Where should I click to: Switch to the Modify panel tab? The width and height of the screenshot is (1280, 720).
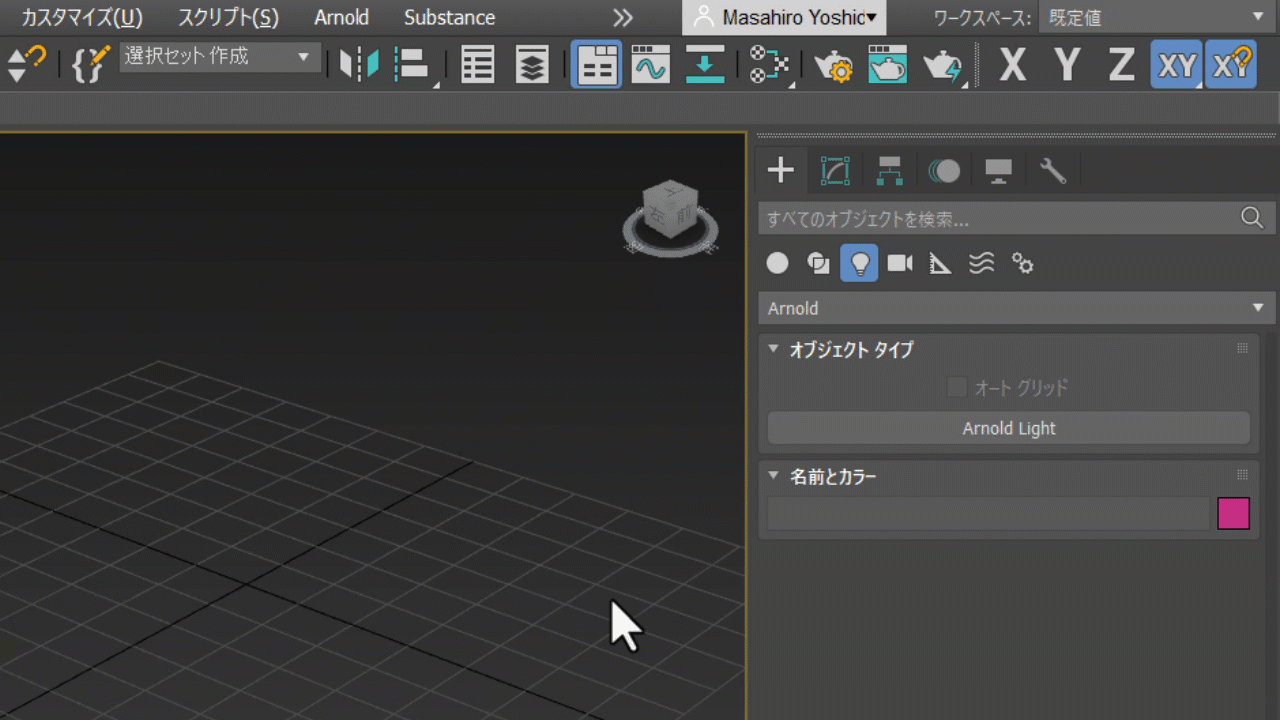click(835, 171)
